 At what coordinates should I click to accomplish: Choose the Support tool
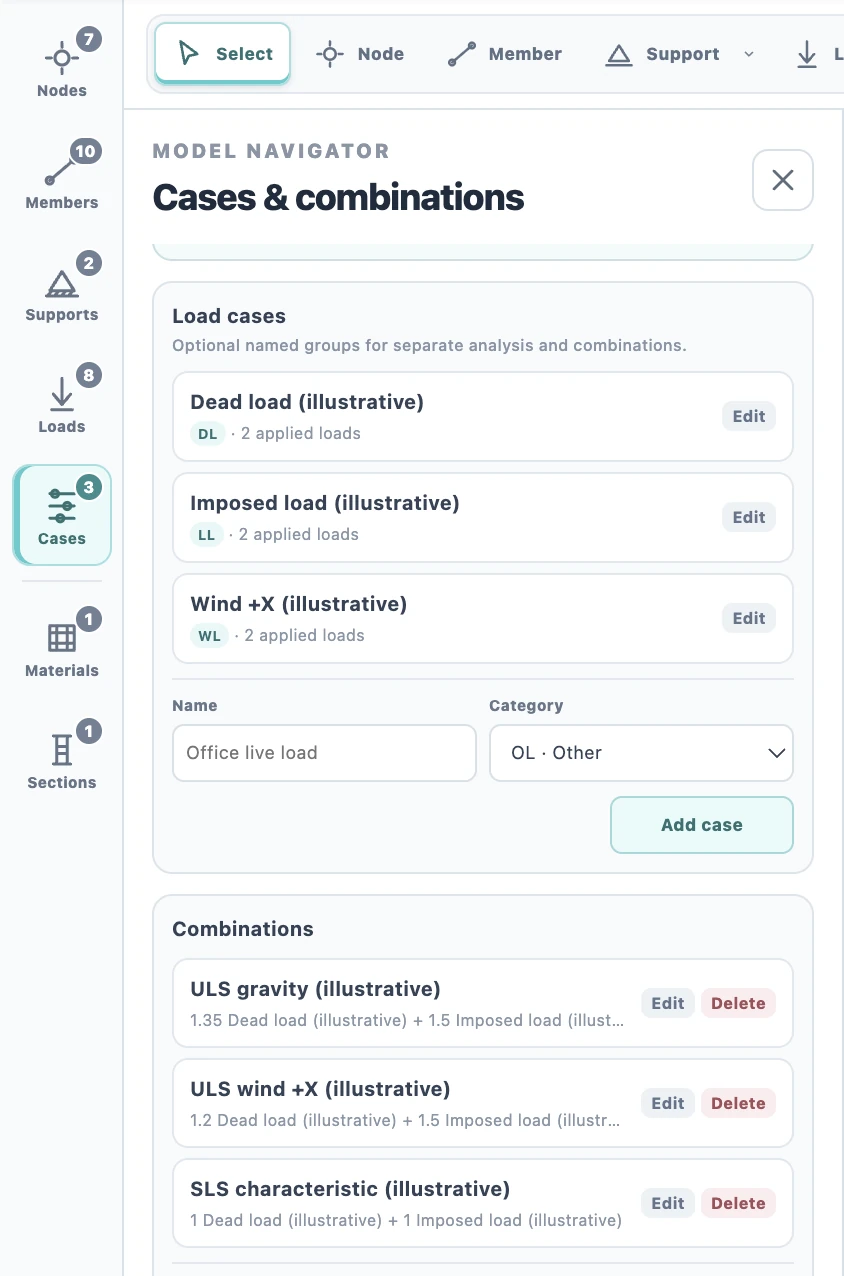pyautogui.click(x=663, y=54)
